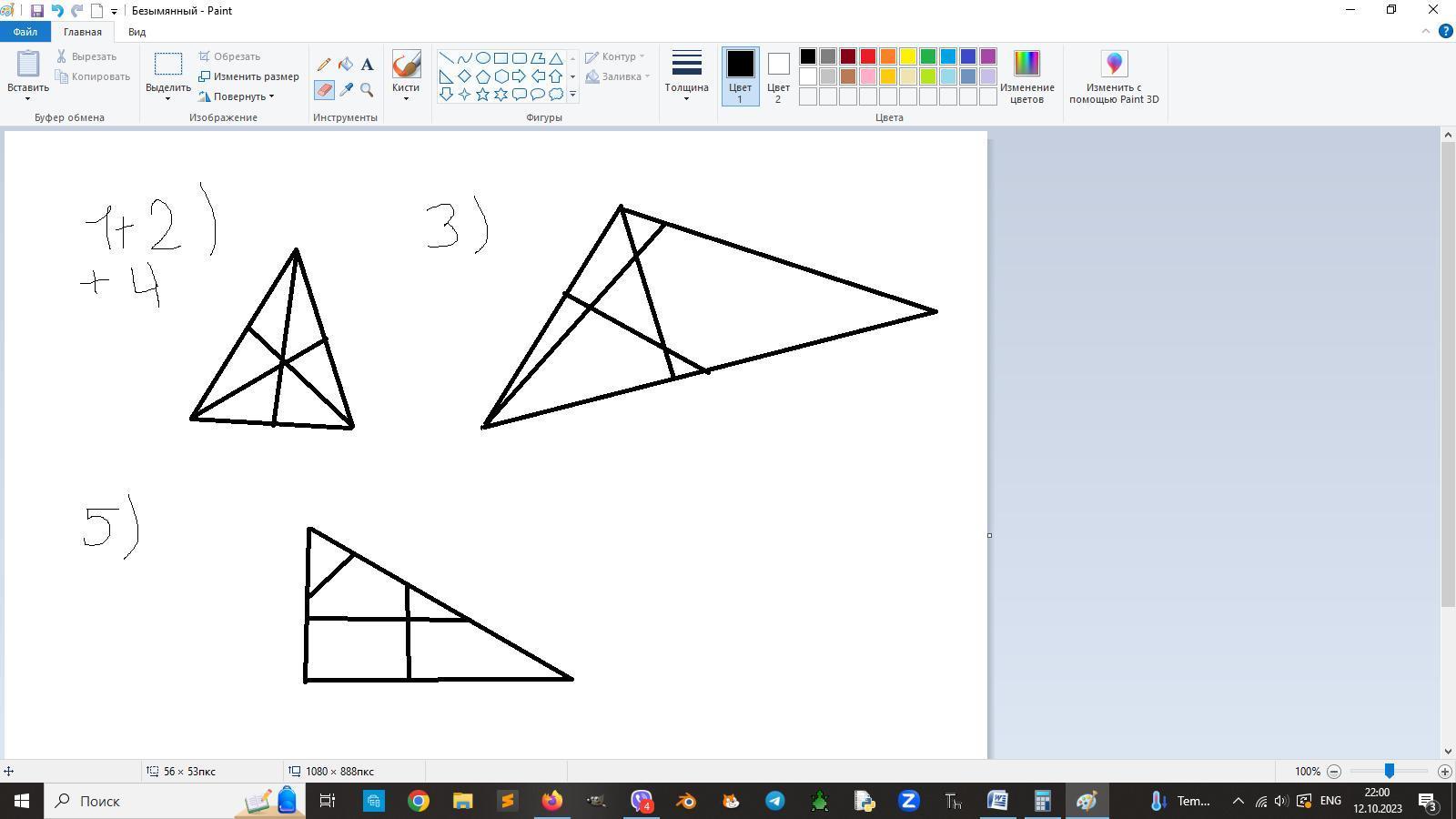Pick the purple color swatch
The height and width of the screenshot is (819, 1456).
pyautogui.click(x=988, y=56)
